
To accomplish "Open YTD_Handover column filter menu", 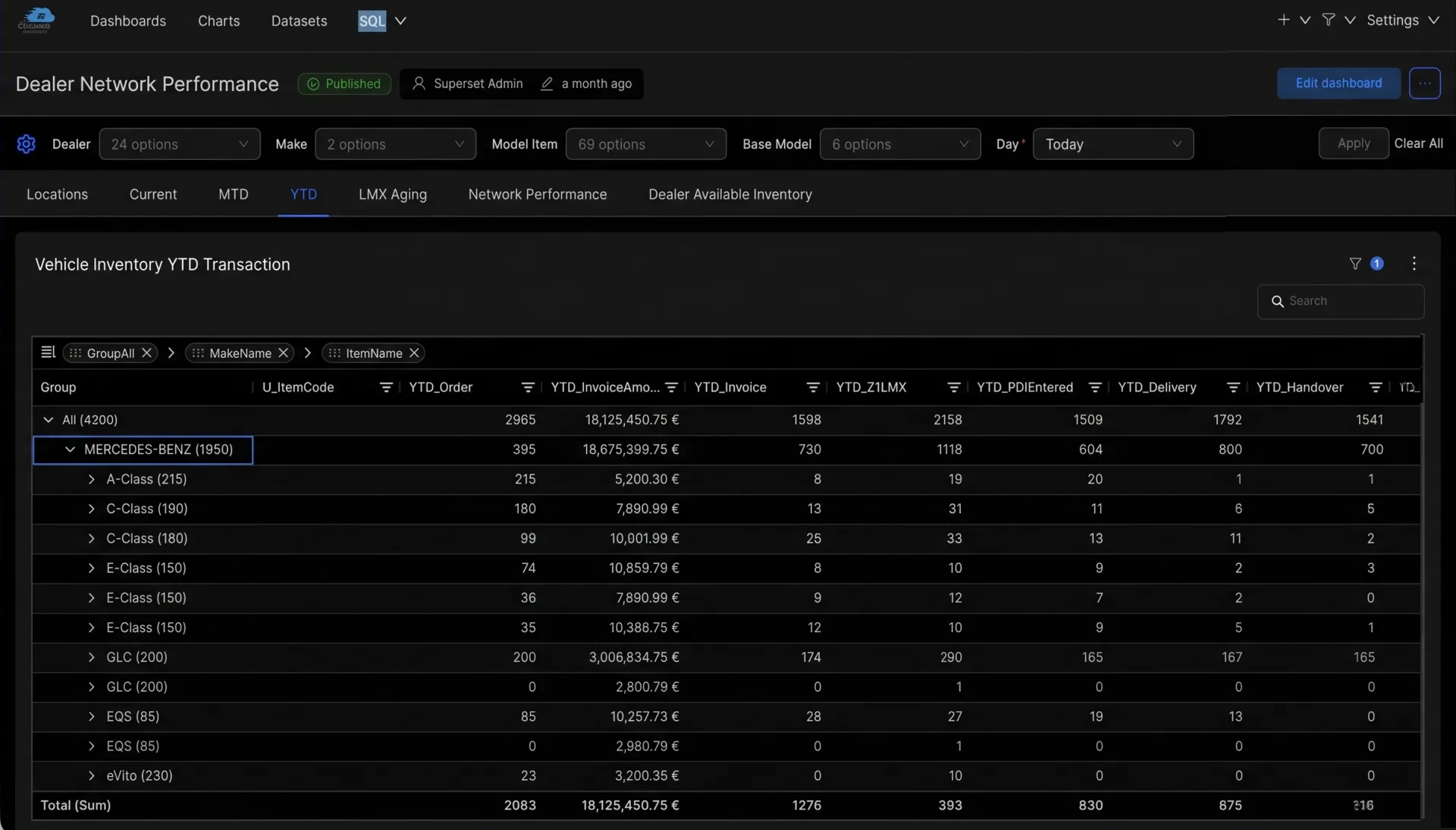I will click(x=1376, y=387).
